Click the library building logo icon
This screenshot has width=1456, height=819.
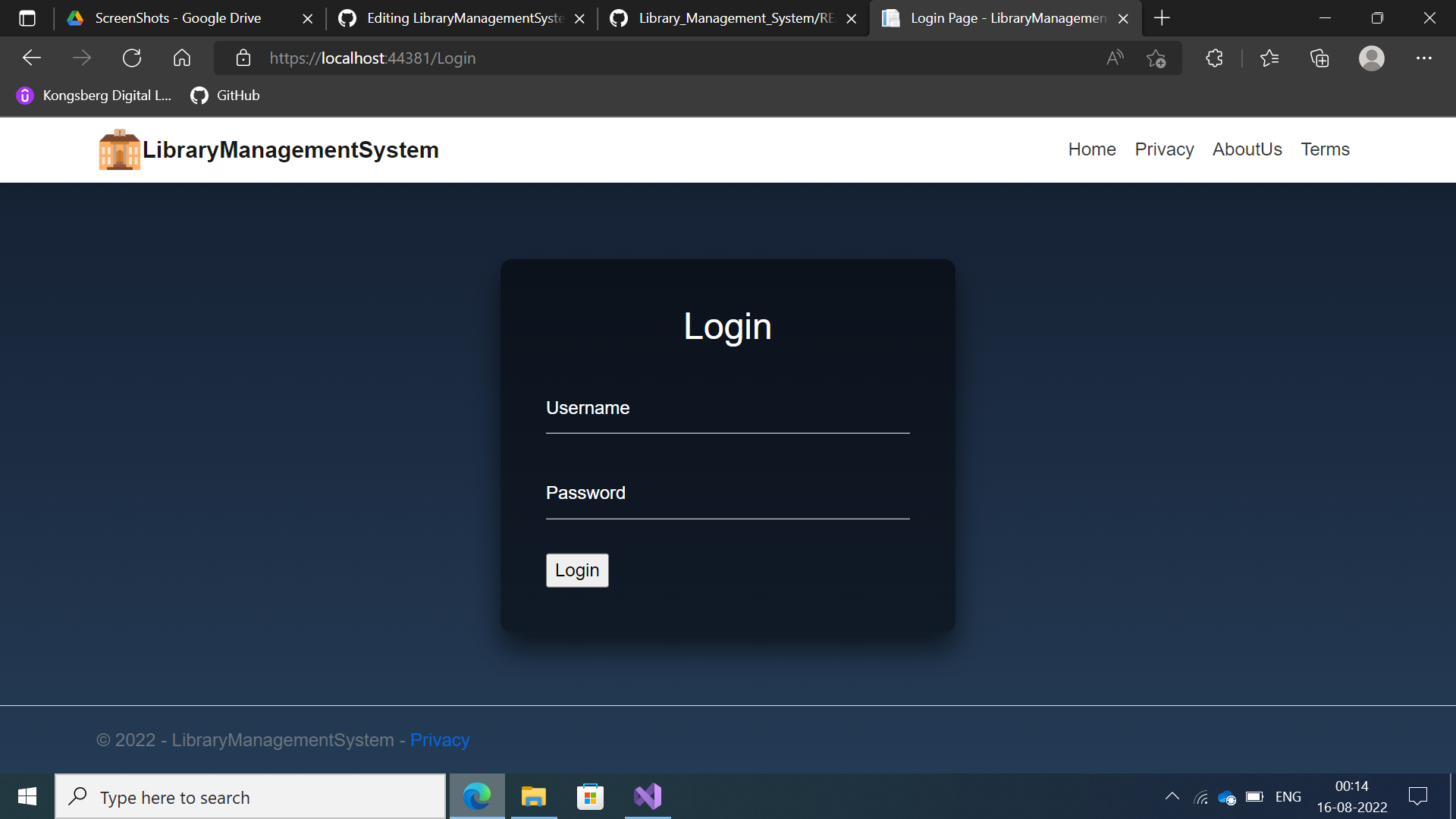pyautogui.click(x=119, y=149)
